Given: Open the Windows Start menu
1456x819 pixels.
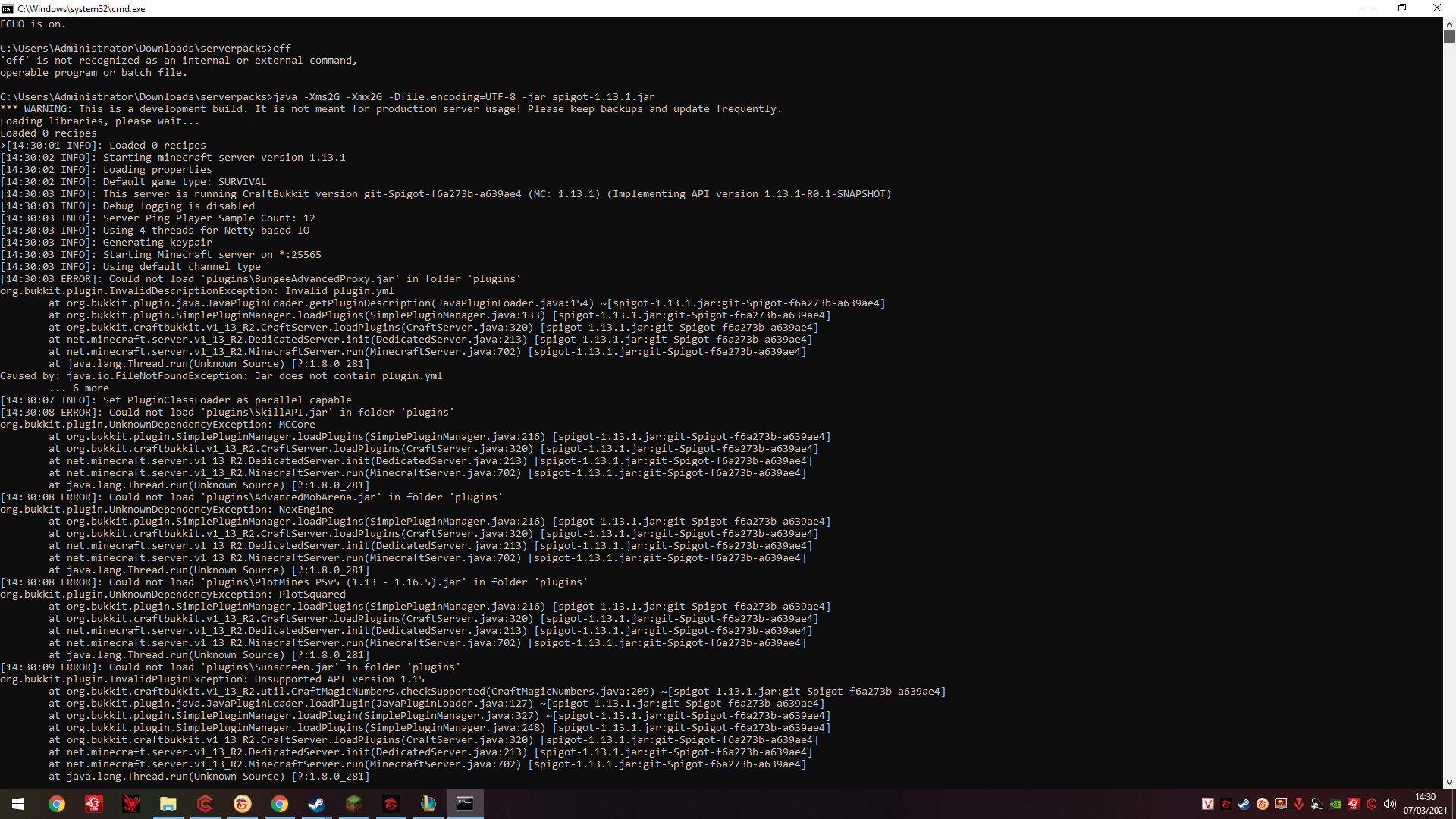Looking at the screenshot, I should (18, 804).
